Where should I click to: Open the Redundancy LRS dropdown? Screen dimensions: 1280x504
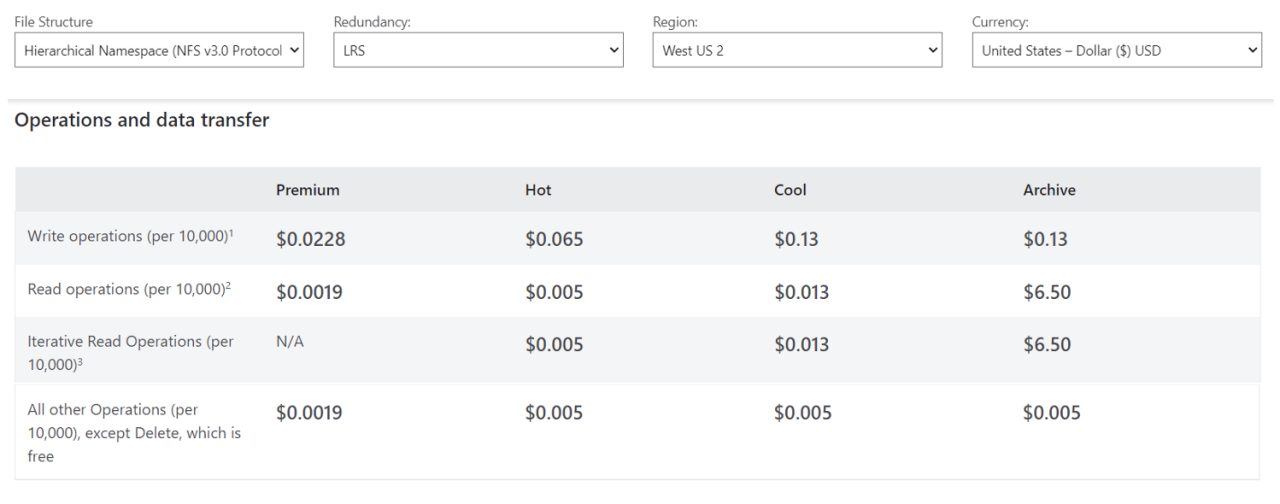(x=478, y=50)
